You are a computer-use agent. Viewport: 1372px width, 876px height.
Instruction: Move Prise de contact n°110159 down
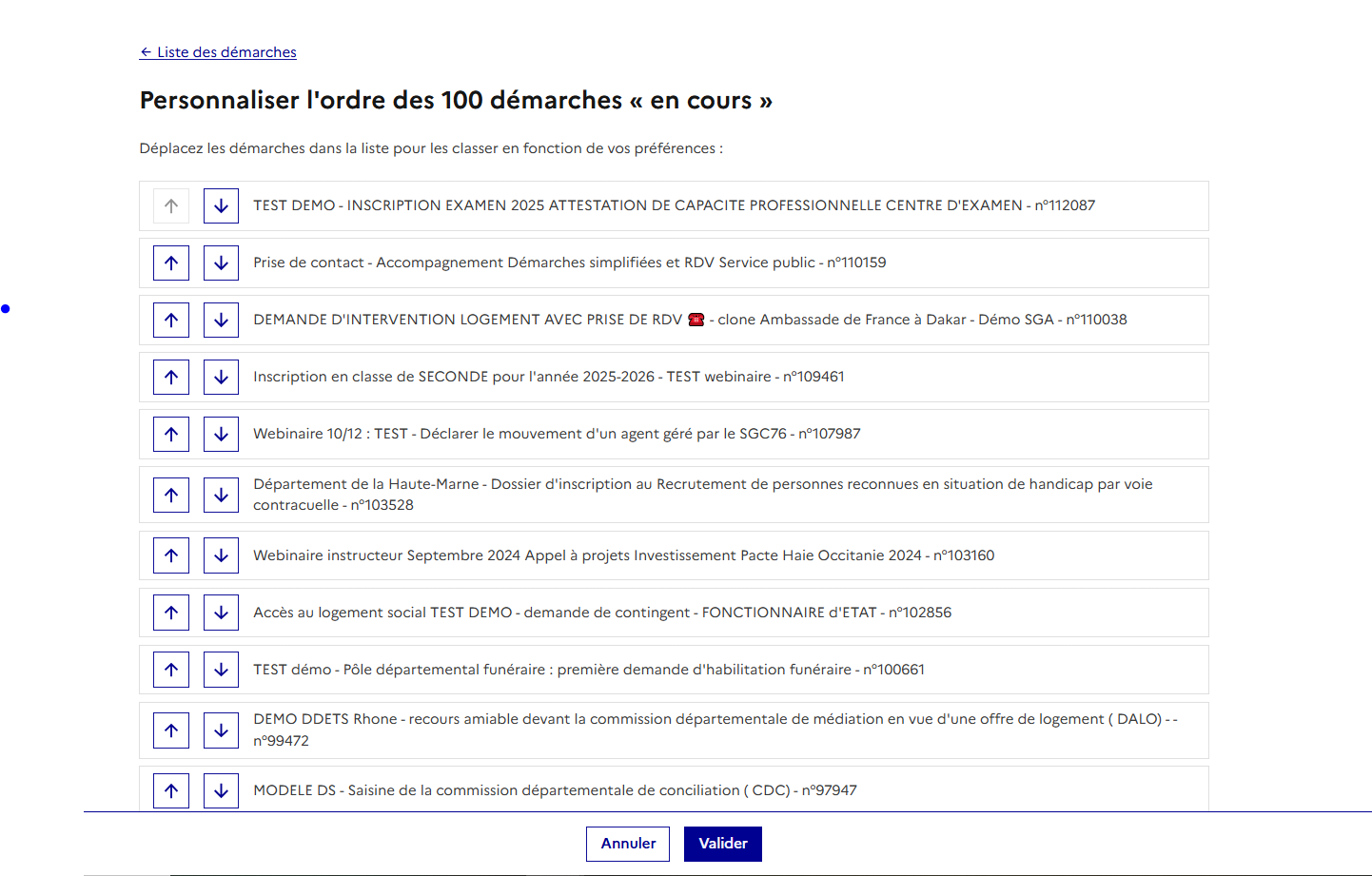click(221, 263)
